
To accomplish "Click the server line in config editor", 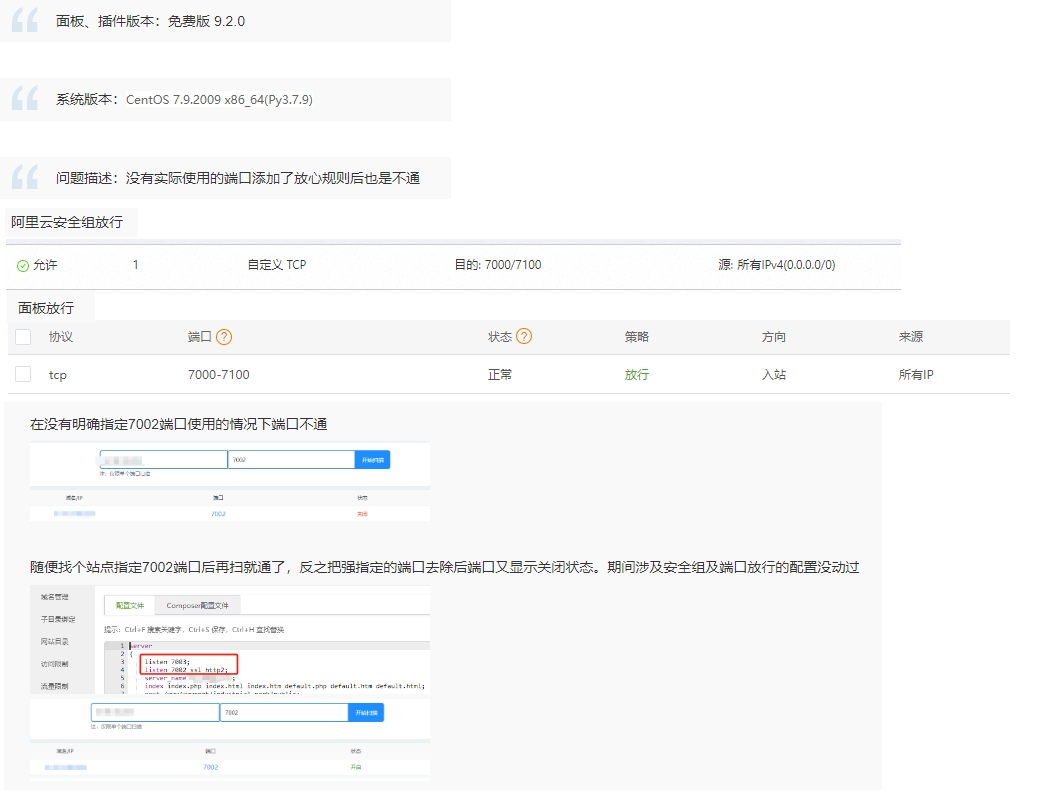I will [141, 645].
